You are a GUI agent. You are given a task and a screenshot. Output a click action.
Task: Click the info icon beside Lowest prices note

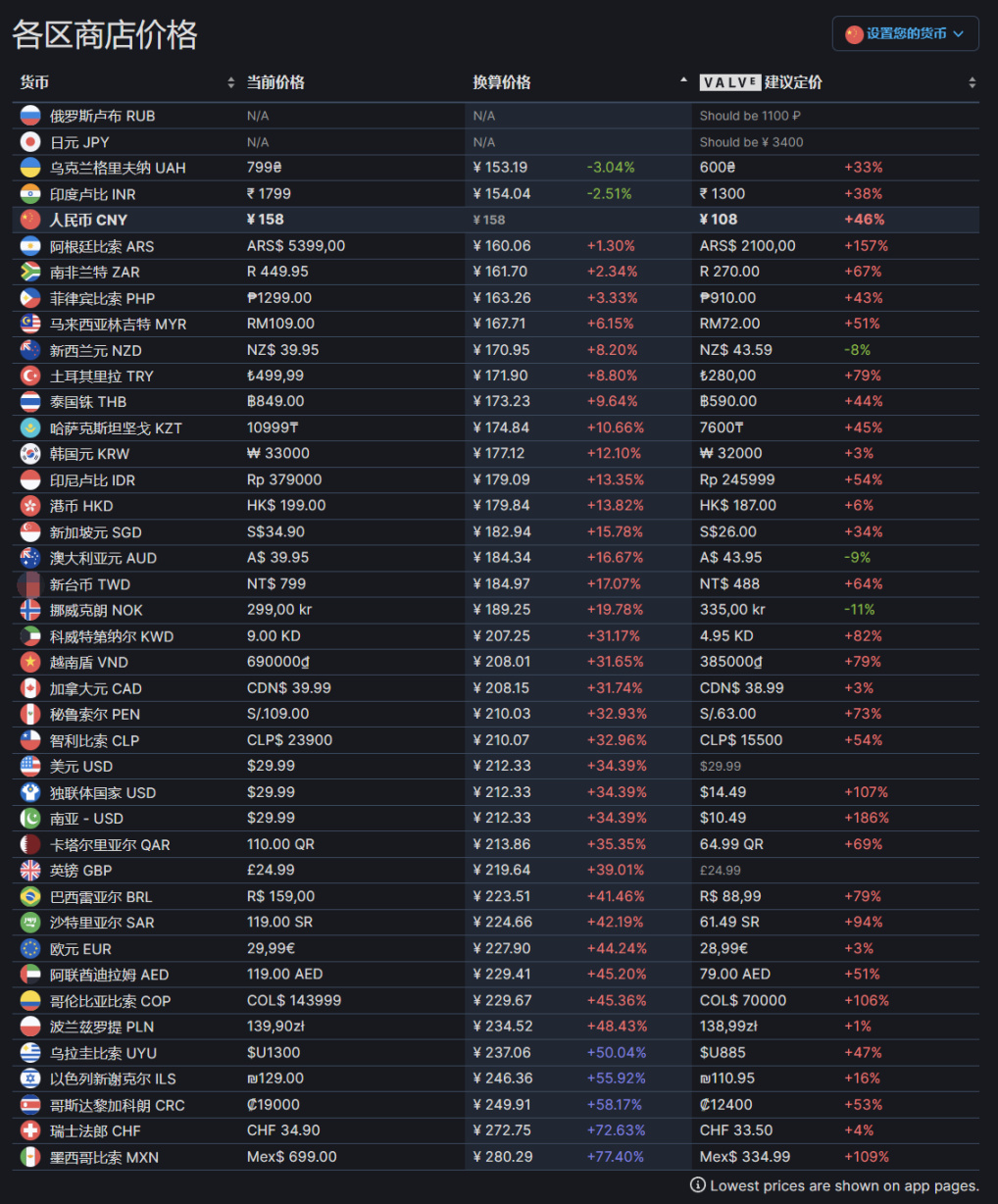[x=698, y=1185]
